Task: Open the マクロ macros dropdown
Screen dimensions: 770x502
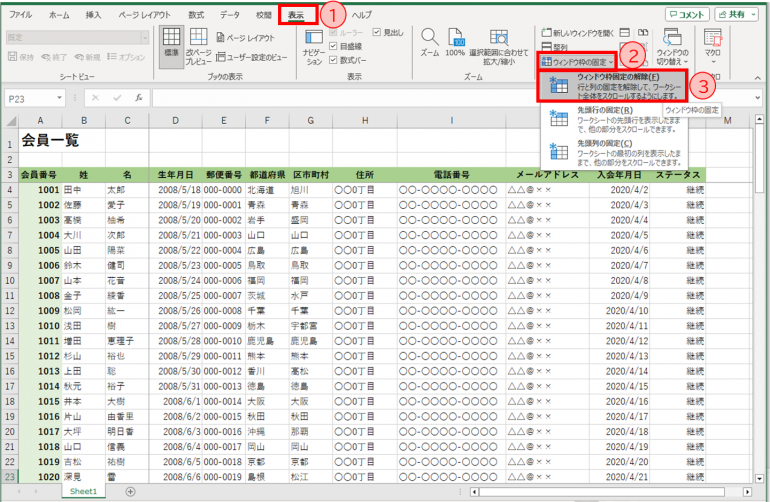Action: (x=713, y=46)
